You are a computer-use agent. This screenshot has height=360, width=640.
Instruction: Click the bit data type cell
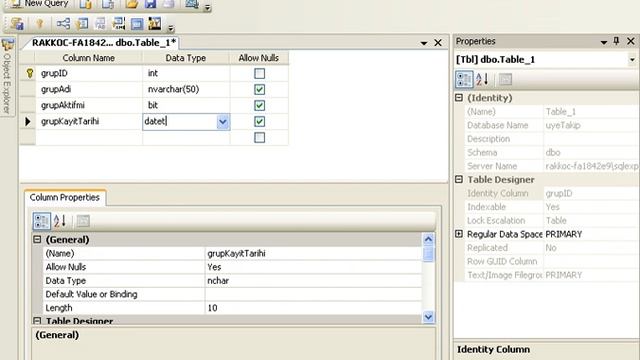point(186,105)
